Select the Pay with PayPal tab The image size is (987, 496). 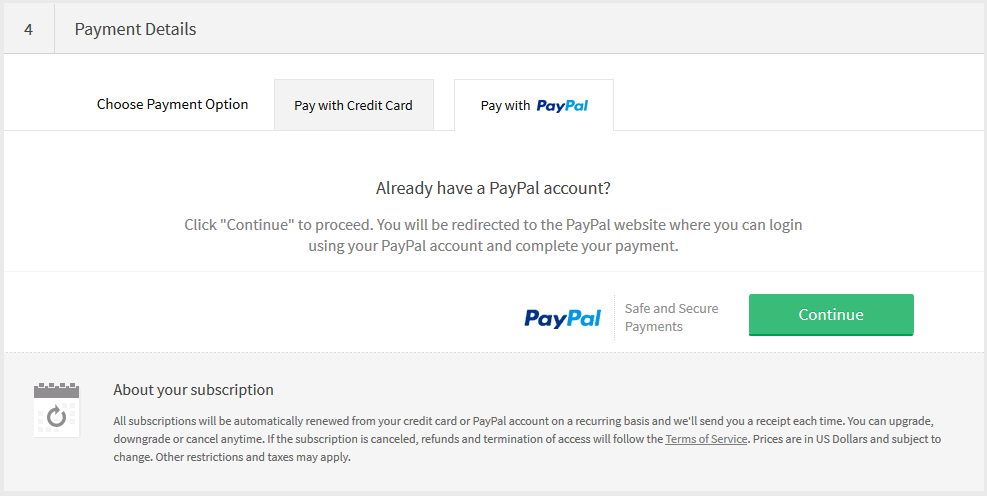pos(533,105)
